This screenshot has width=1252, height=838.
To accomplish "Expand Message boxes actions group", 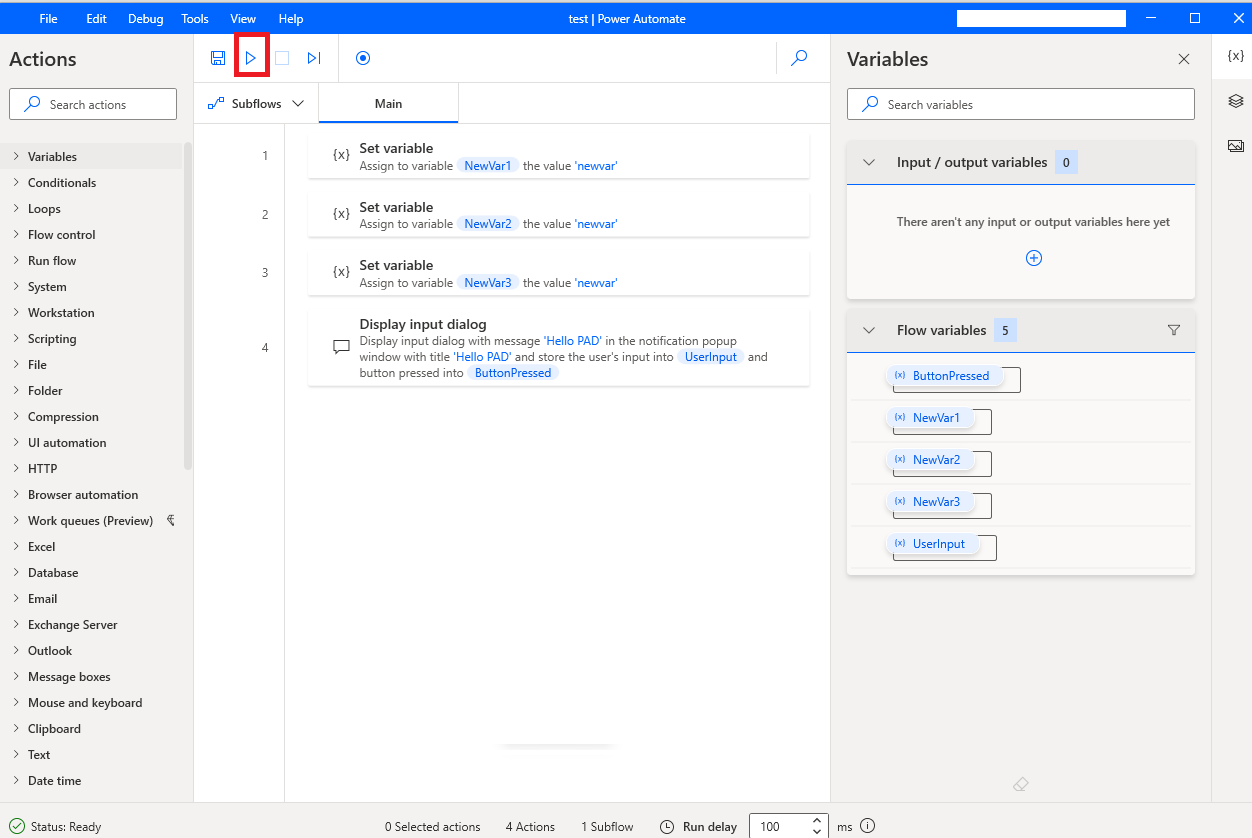I will (x=16, y=676).
